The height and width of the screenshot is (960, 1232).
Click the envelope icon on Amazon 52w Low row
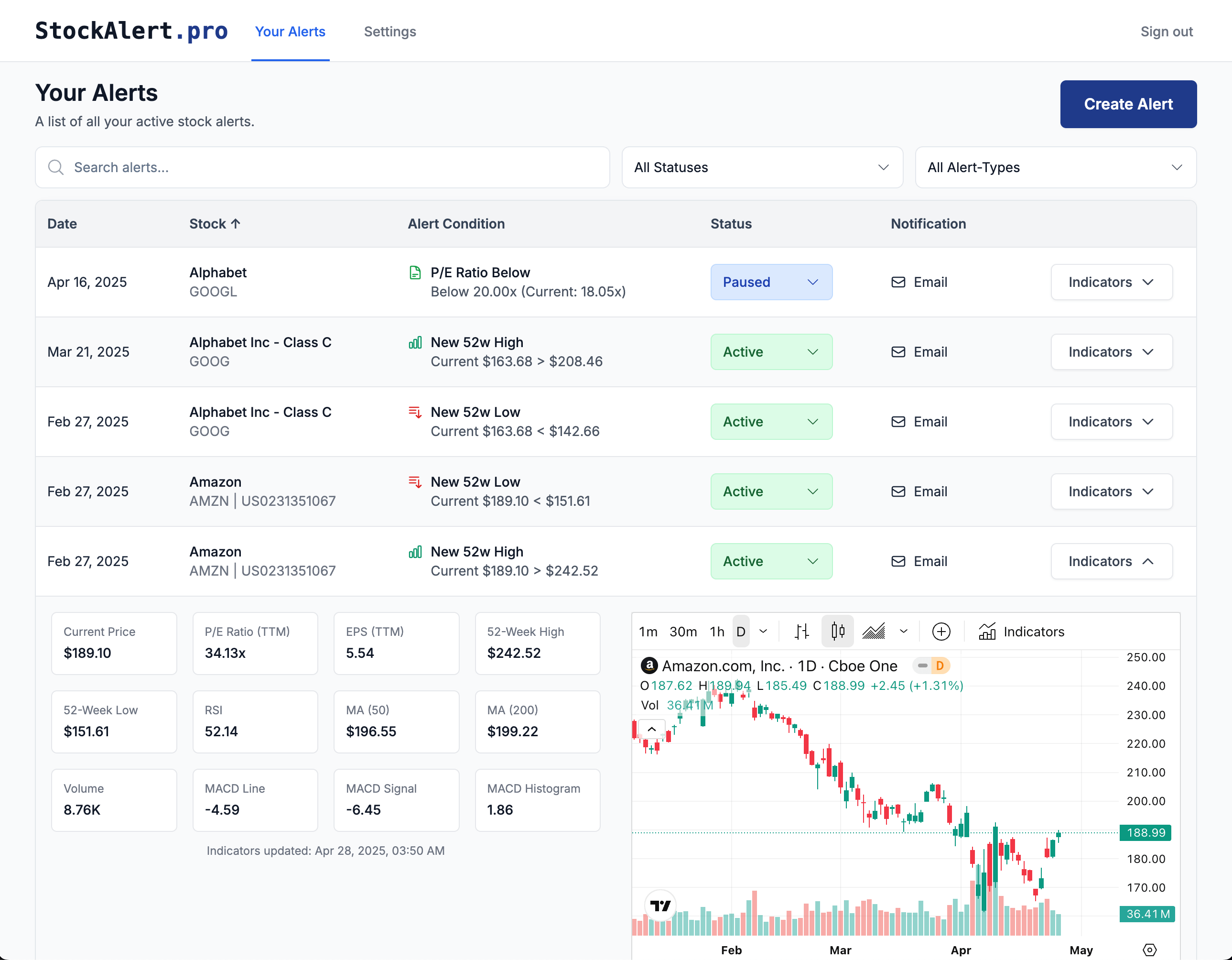click(898, 491)
